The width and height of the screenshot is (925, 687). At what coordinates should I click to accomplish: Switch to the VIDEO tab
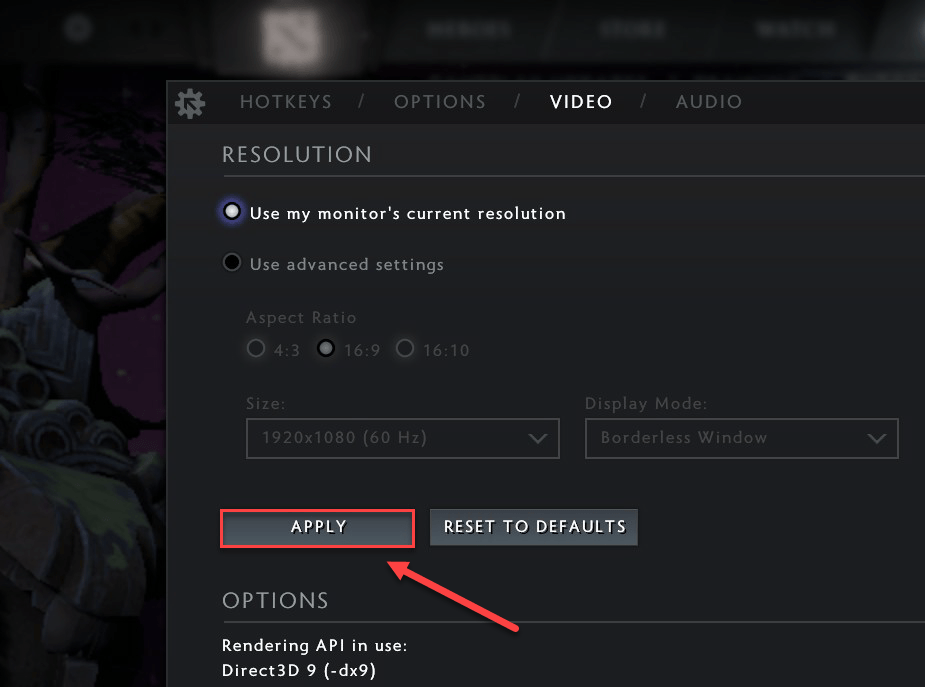point(581,101)
